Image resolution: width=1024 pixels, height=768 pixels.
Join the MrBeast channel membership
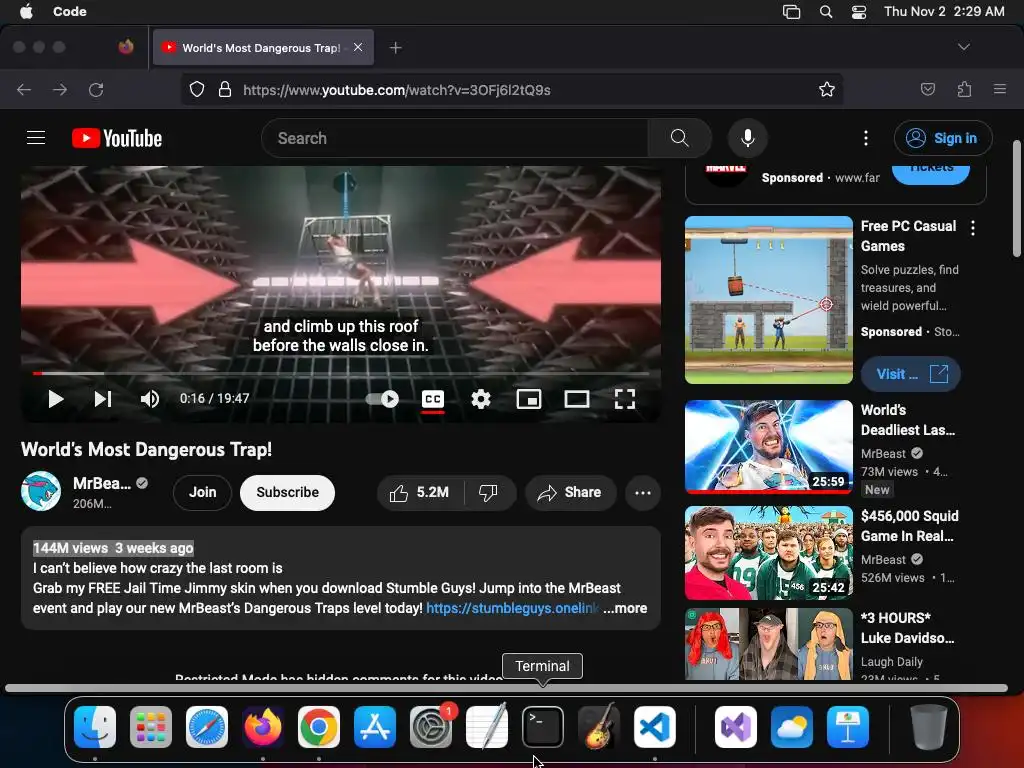coord(202,492)
